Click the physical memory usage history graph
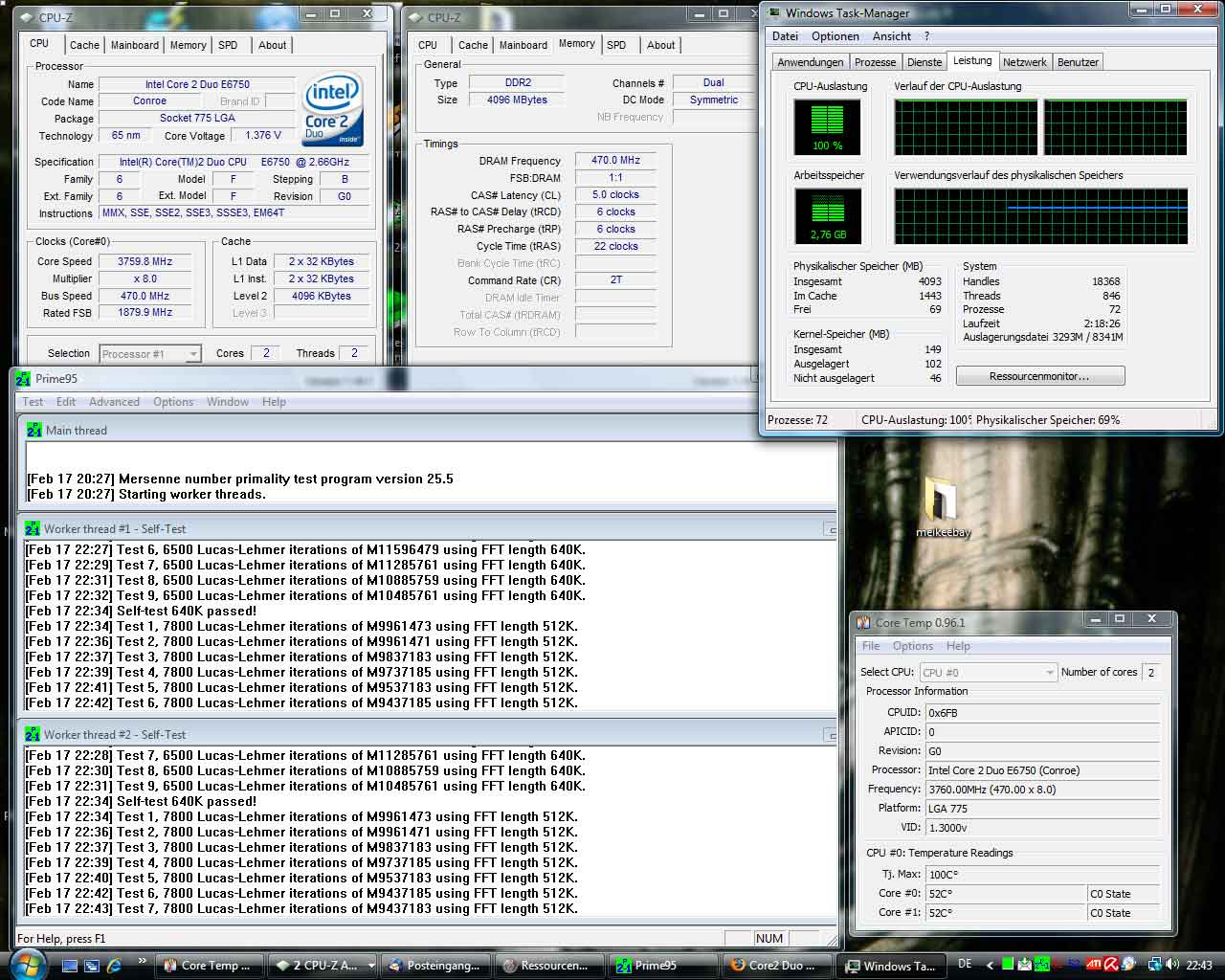Image resolution: width=1225 pixels, height=980 pixels. coord(1041,215)
